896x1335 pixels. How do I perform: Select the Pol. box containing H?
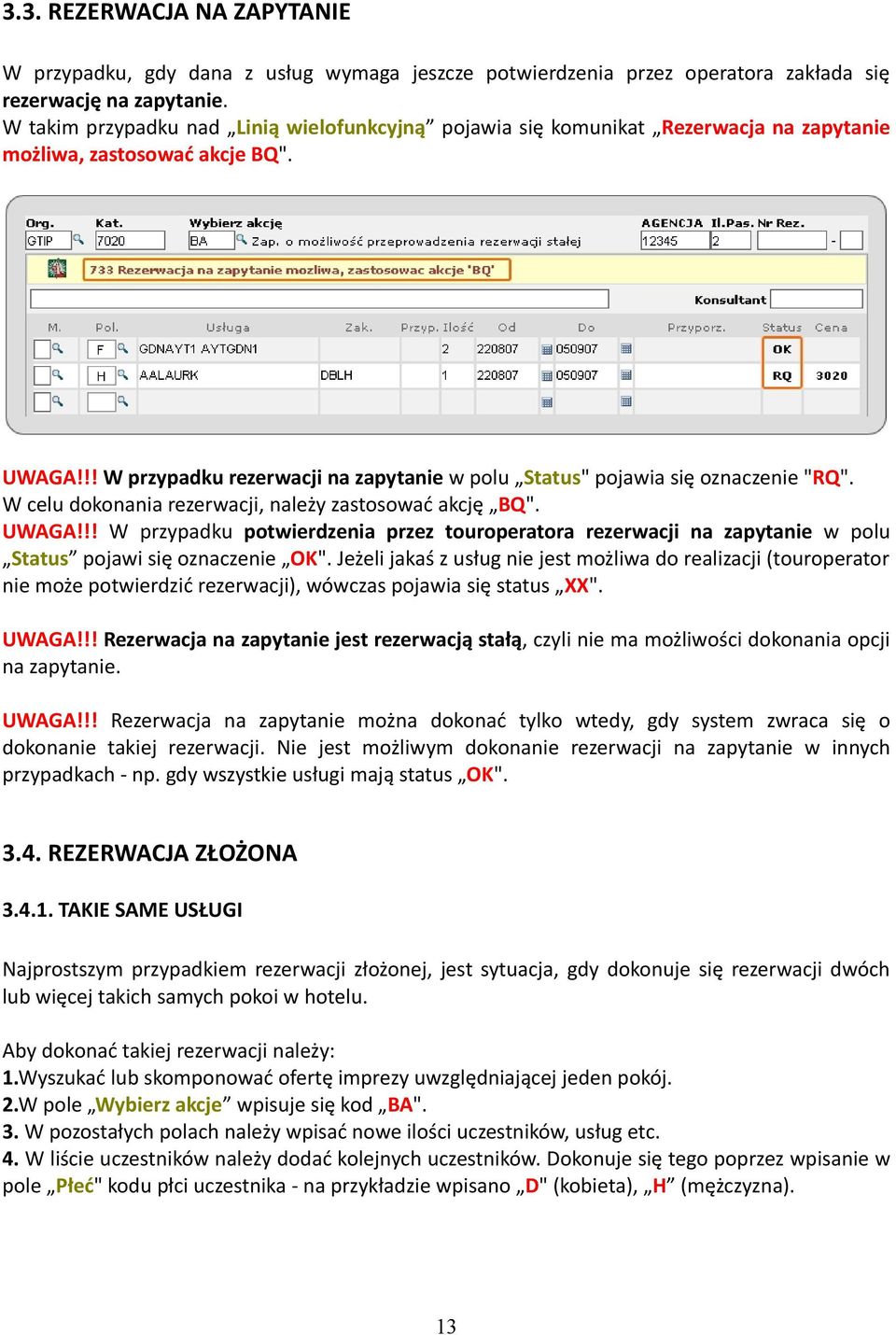pos(101,375)
